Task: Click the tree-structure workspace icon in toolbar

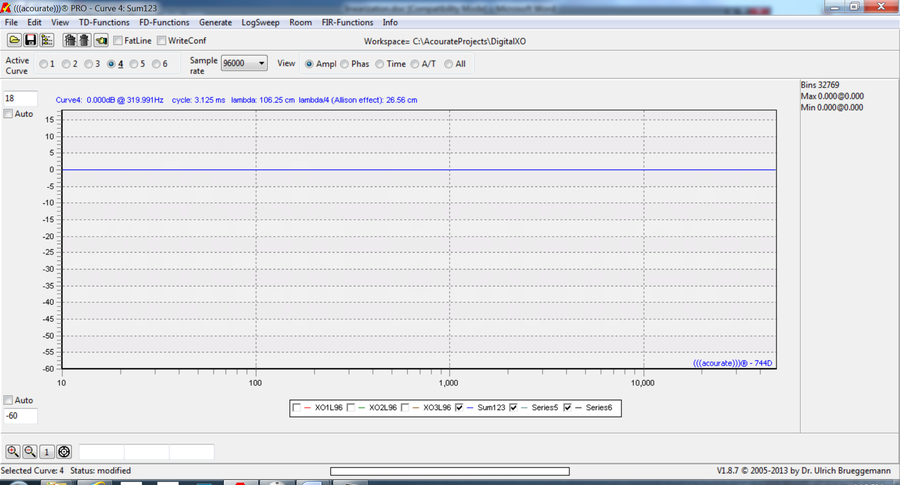Action: 47,40
